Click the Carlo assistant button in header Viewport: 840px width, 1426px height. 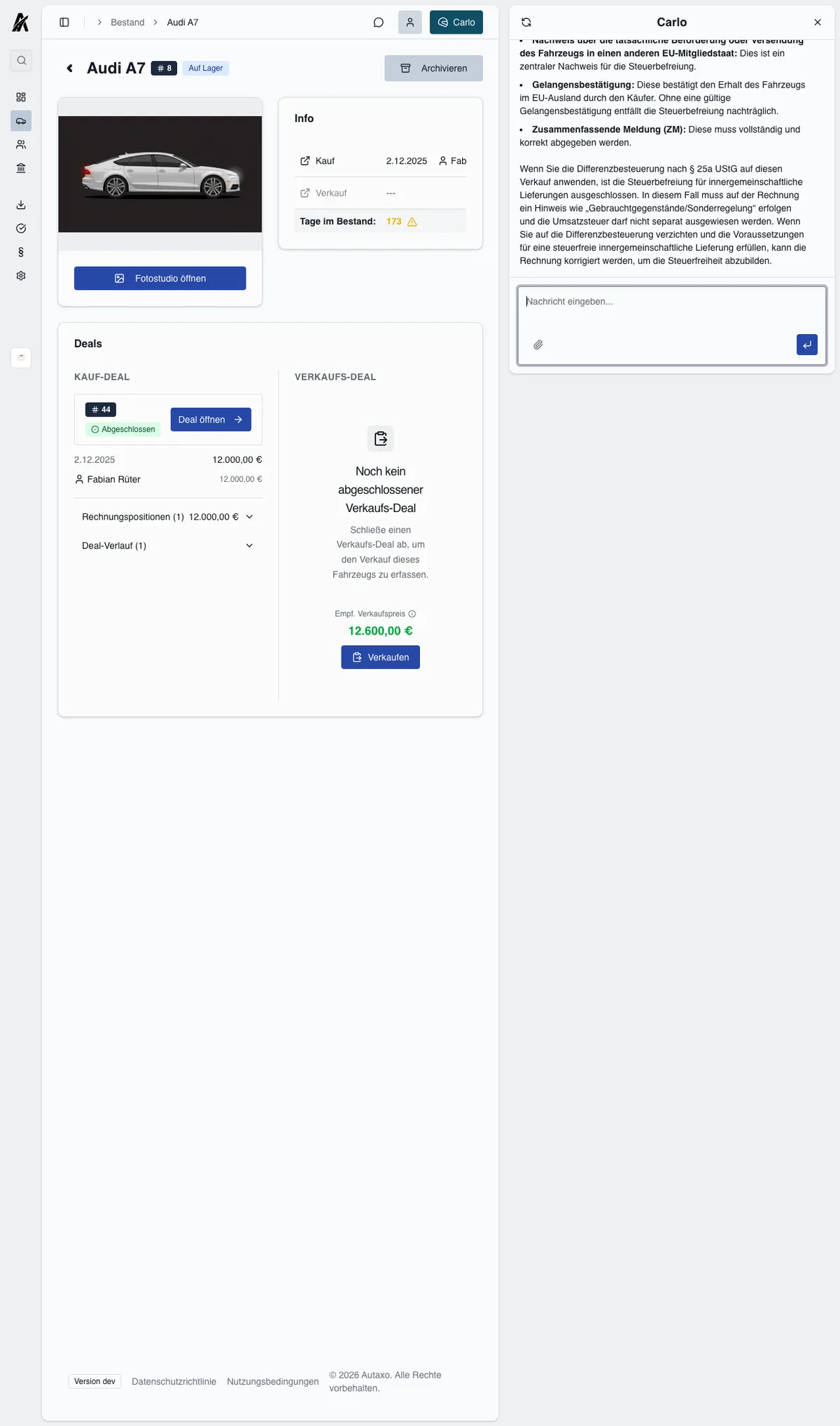click(456, 22)
